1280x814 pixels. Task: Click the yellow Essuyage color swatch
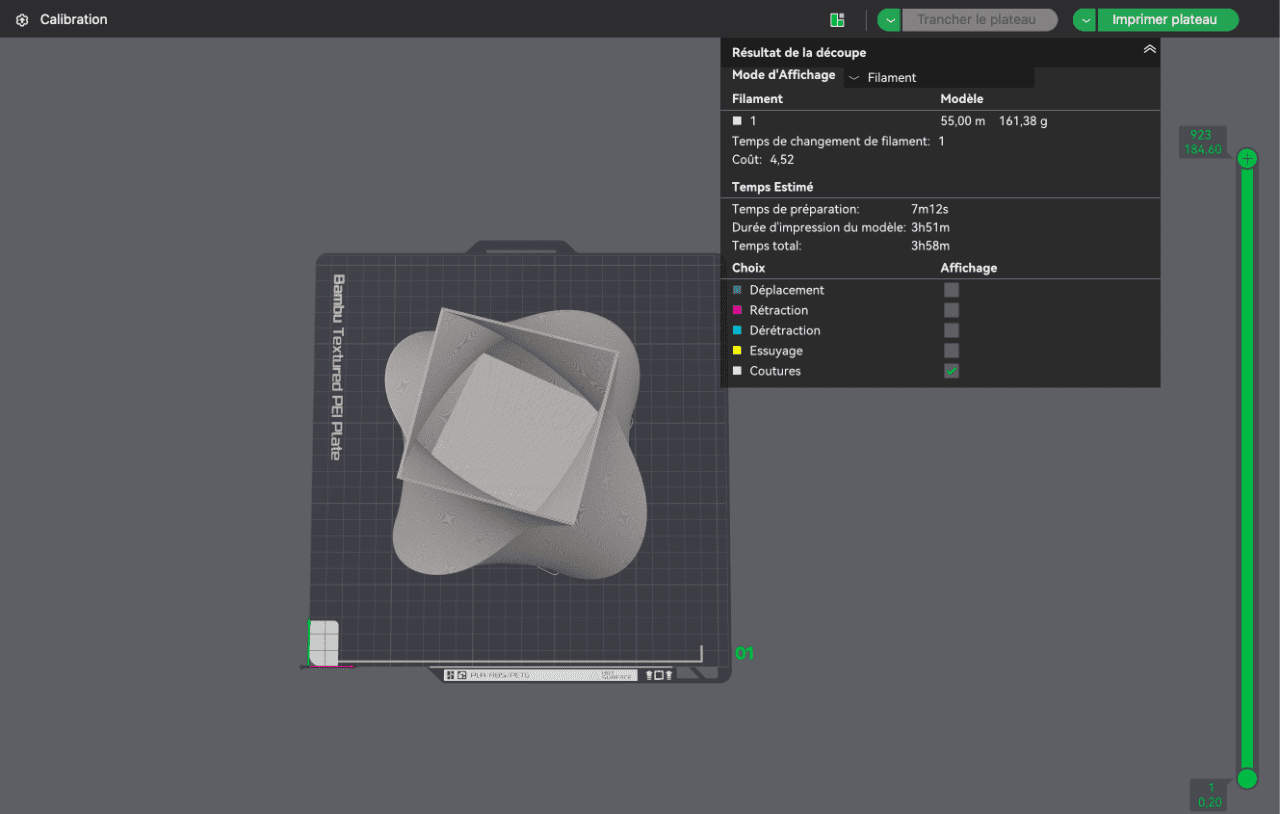[738, 351]
